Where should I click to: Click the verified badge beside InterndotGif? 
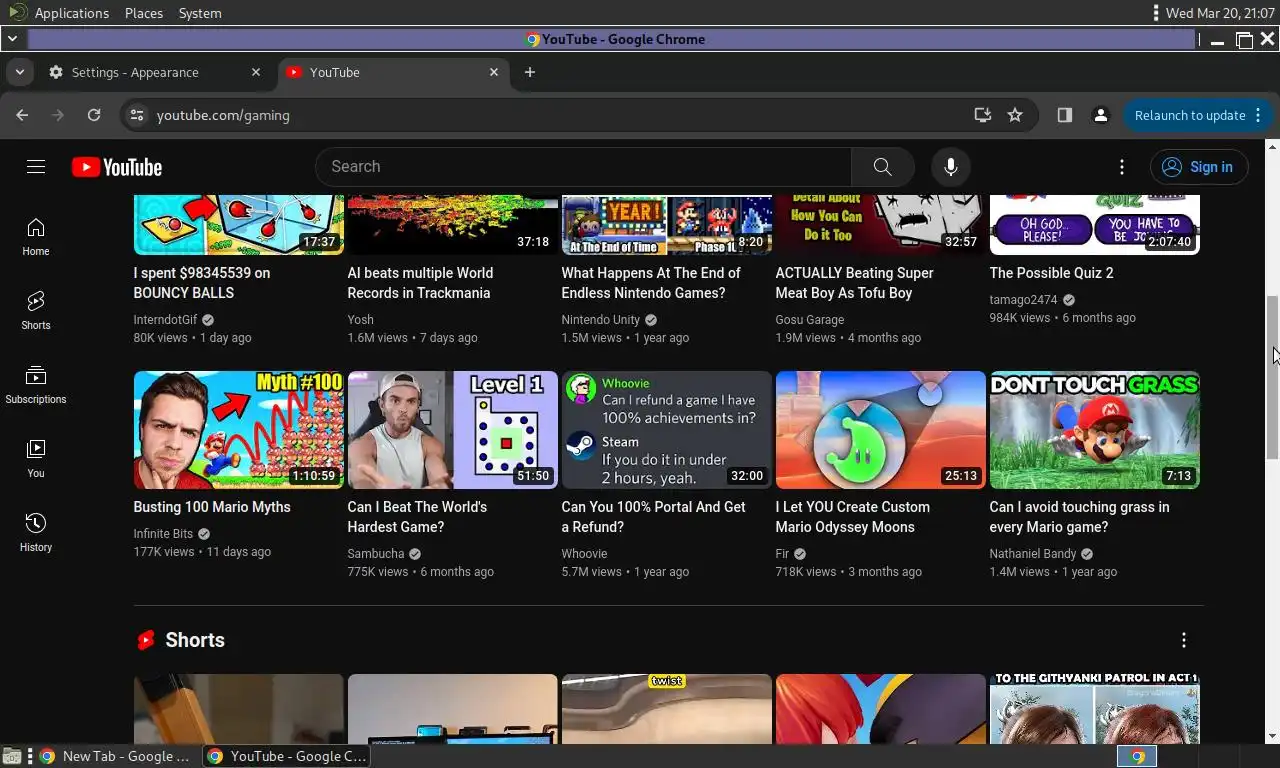tap(208, 320)
